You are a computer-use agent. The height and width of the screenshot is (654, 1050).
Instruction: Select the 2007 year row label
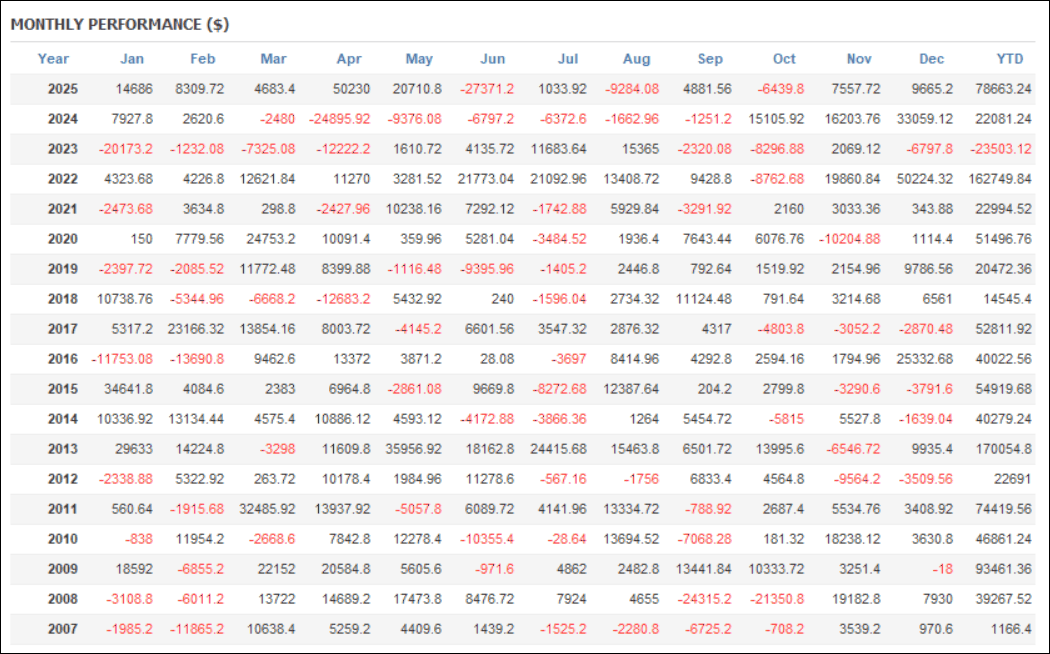click(x=63, y=629)
